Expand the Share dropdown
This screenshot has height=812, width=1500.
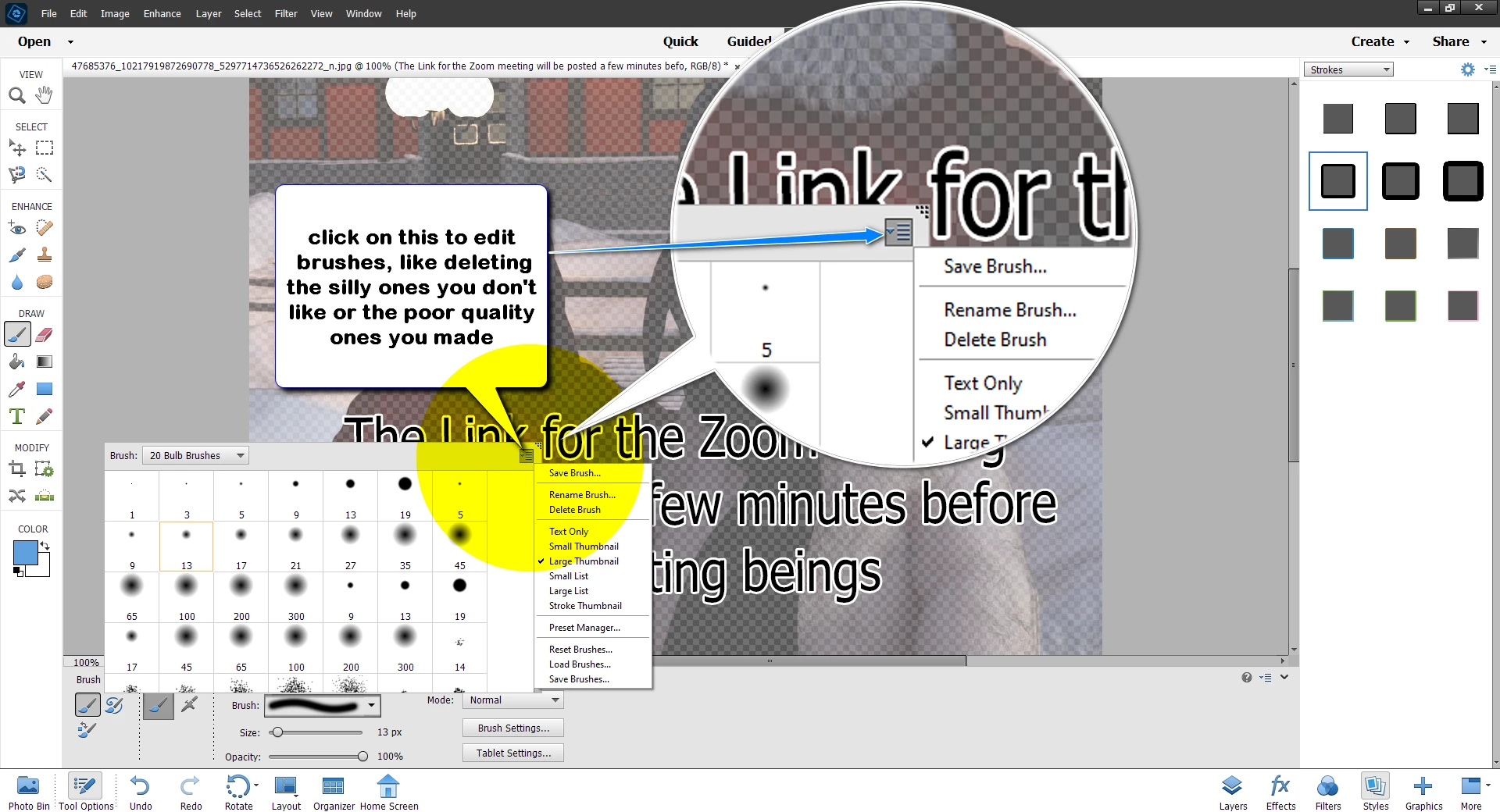click(1484, 42)
